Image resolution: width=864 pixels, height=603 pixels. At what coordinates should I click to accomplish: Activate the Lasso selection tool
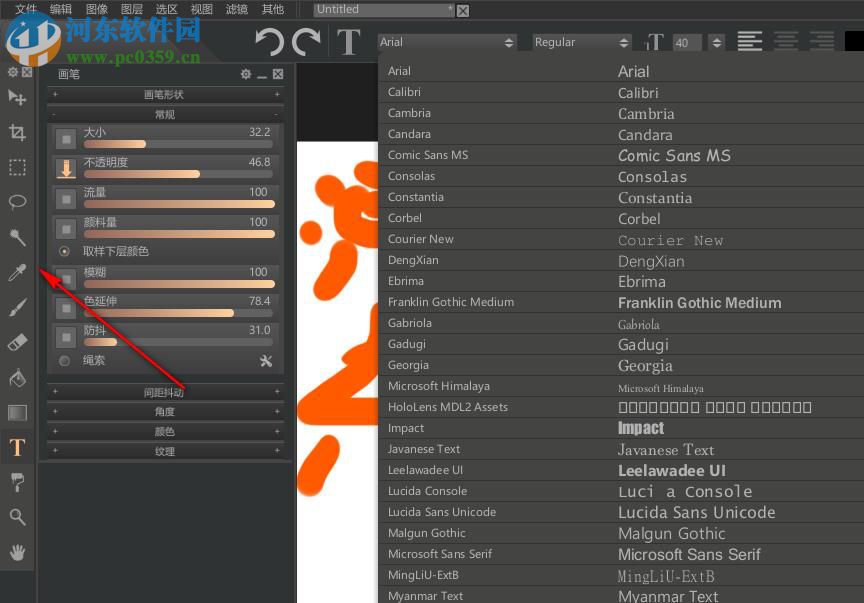click(16, 202)
